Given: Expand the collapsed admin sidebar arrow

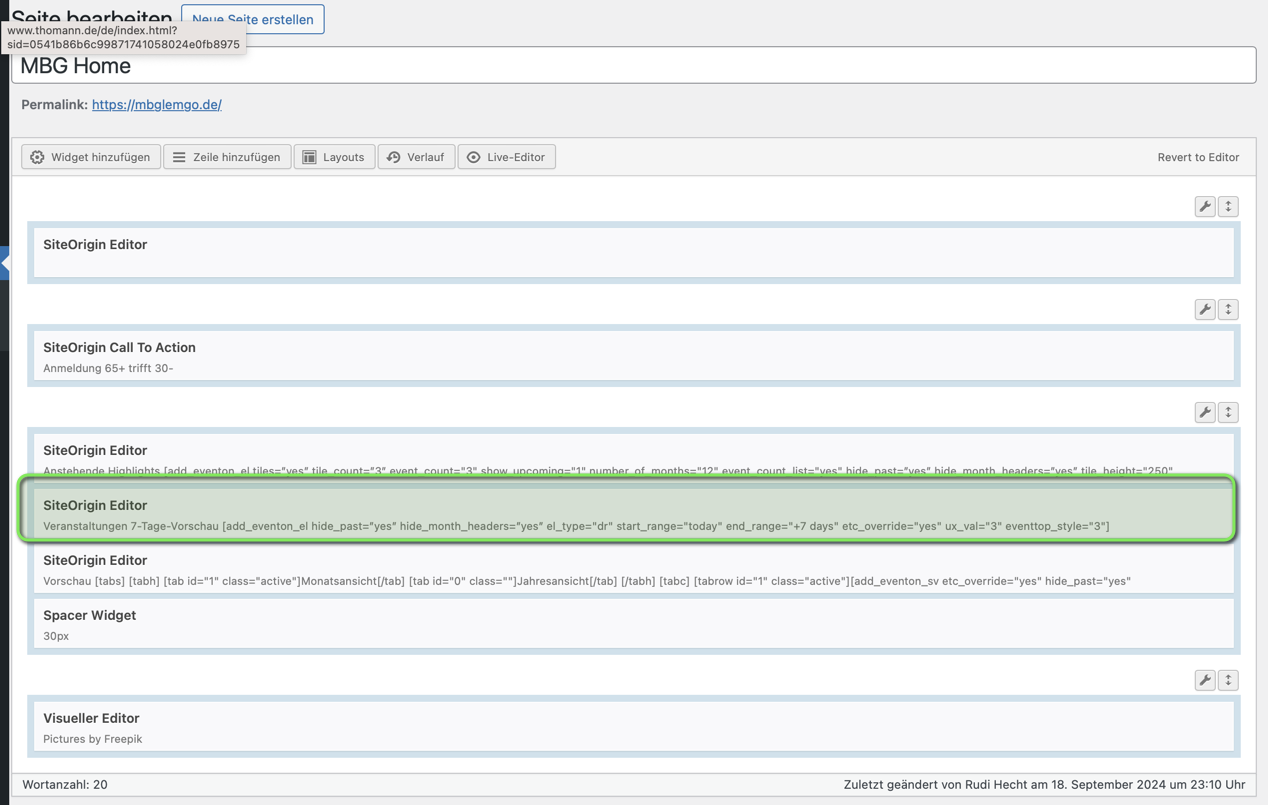Looking at the screenshot, I should coord(5,263).
